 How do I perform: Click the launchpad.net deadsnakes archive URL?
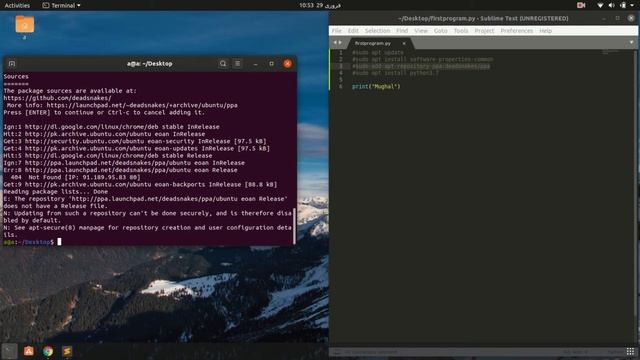142,105
